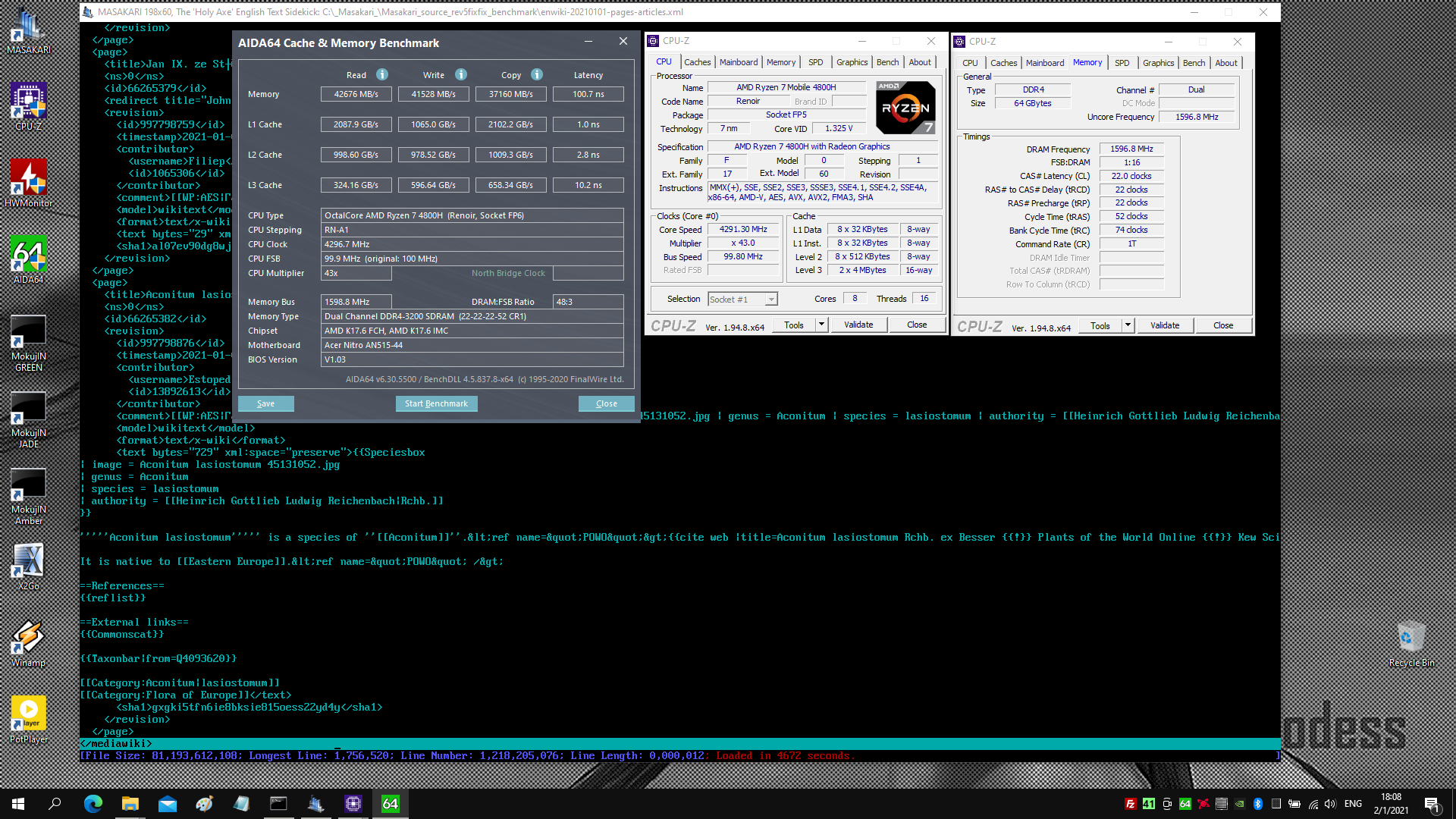
Task: Click the CAS# Latency 22.0 clocks value
Action: tap(1131, 176)
